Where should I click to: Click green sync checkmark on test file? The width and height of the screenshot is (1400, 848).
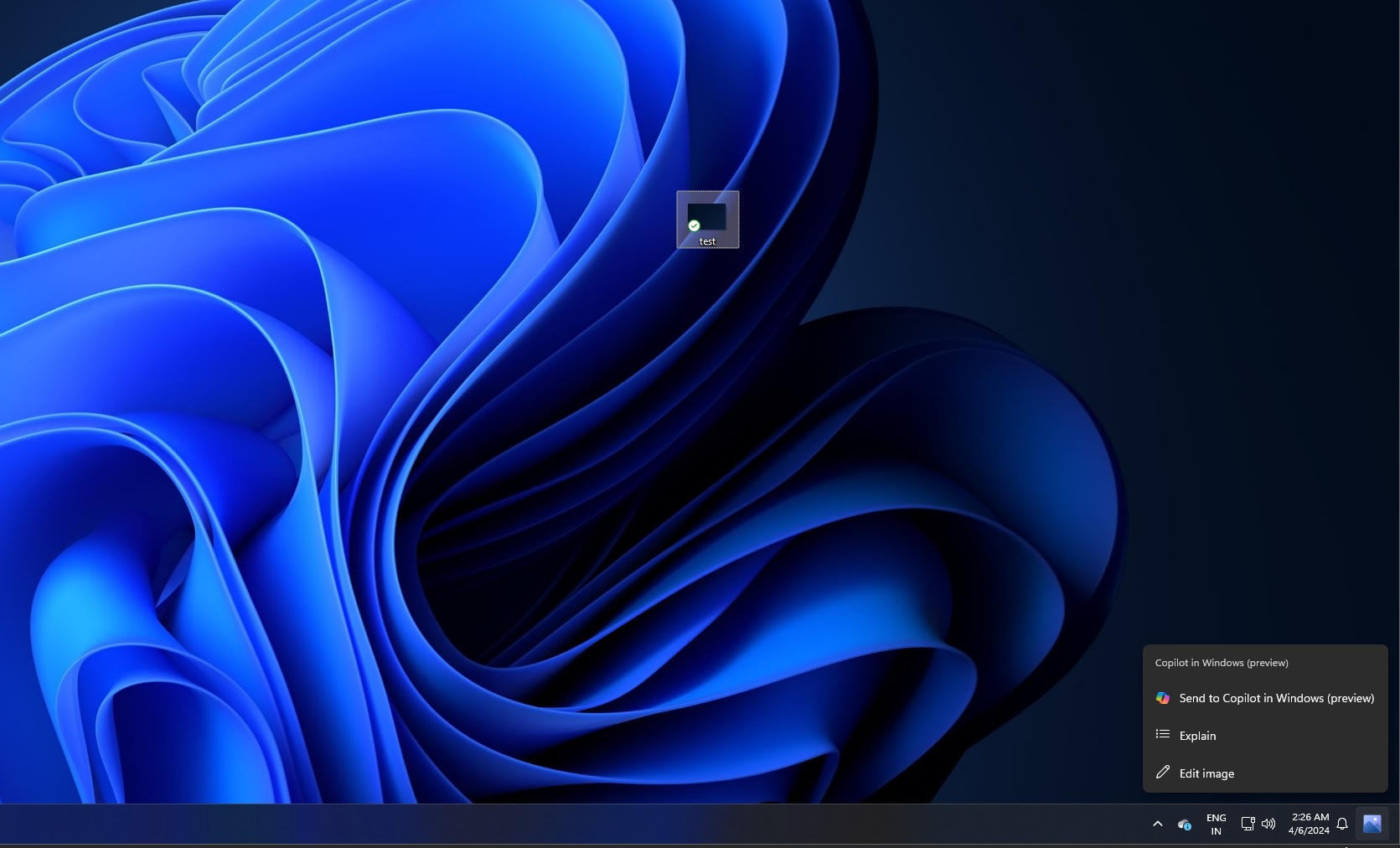[694, 225]
